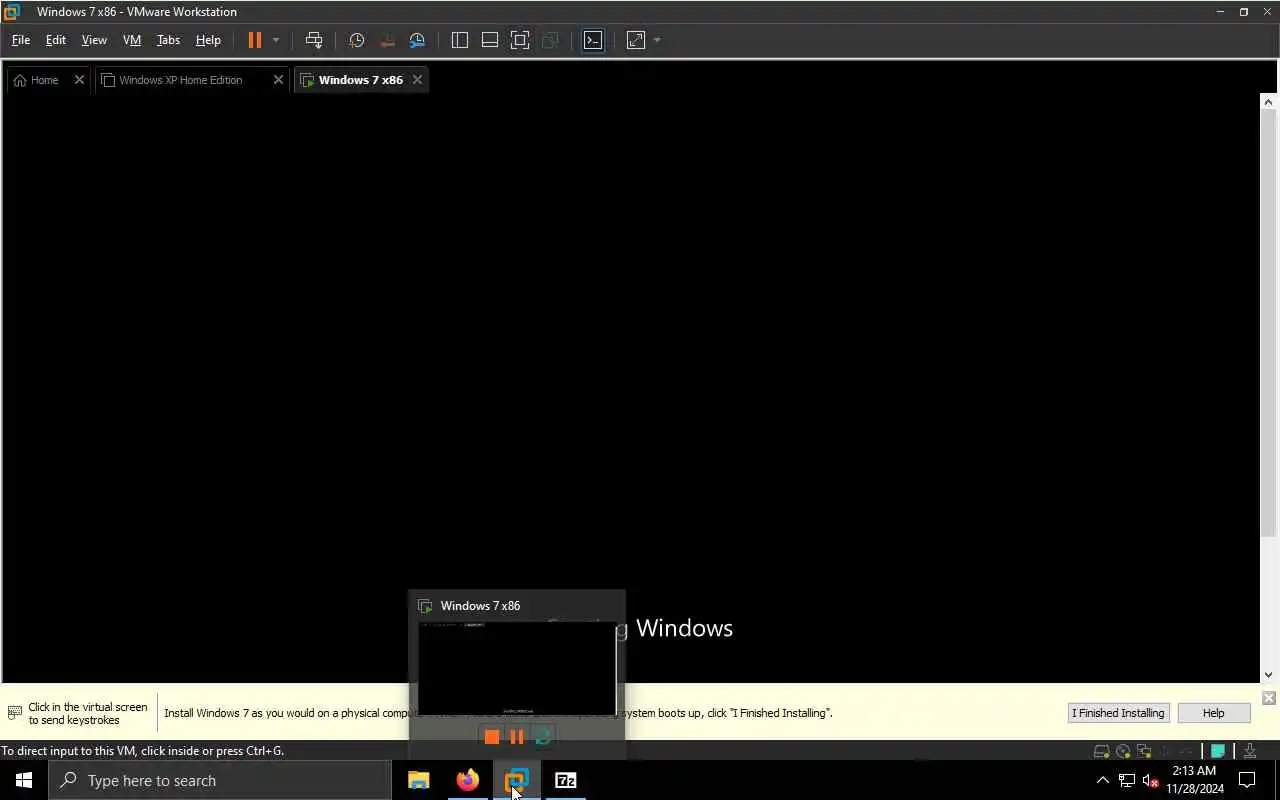This screenshot has width=1280, height=800.
Task: Open the Help menu
Action: pyautogui.click(x=208, y=40)
